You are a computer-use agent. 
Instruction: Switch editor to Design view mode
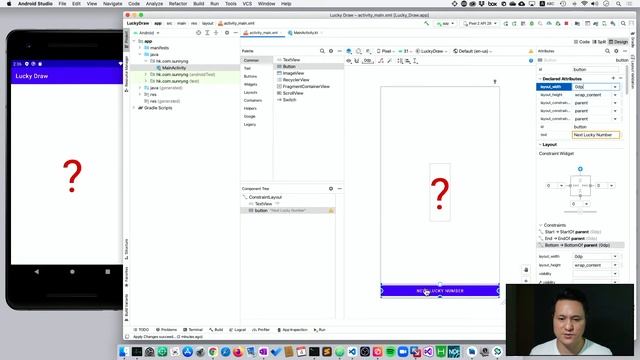[618, 42]
